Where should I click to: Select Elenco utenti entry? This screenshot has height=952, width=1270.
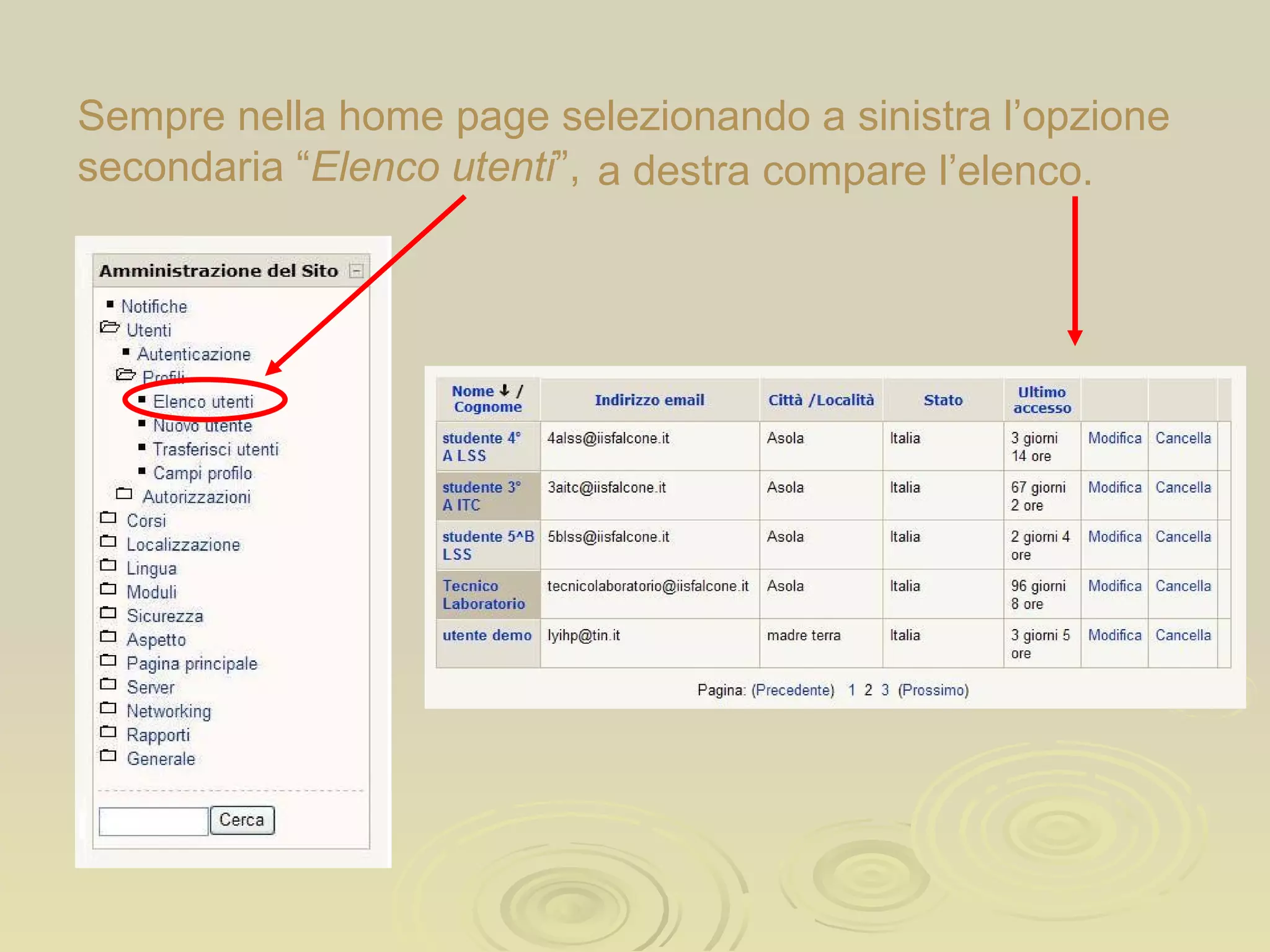click(203, 402)
